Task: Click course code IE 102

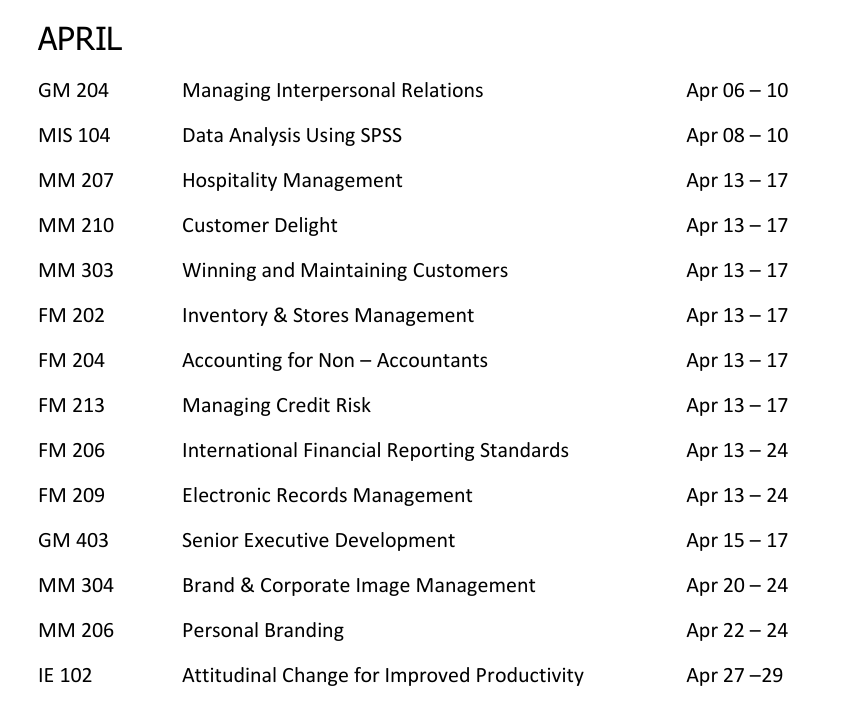Action: click(x=65, y=675)
